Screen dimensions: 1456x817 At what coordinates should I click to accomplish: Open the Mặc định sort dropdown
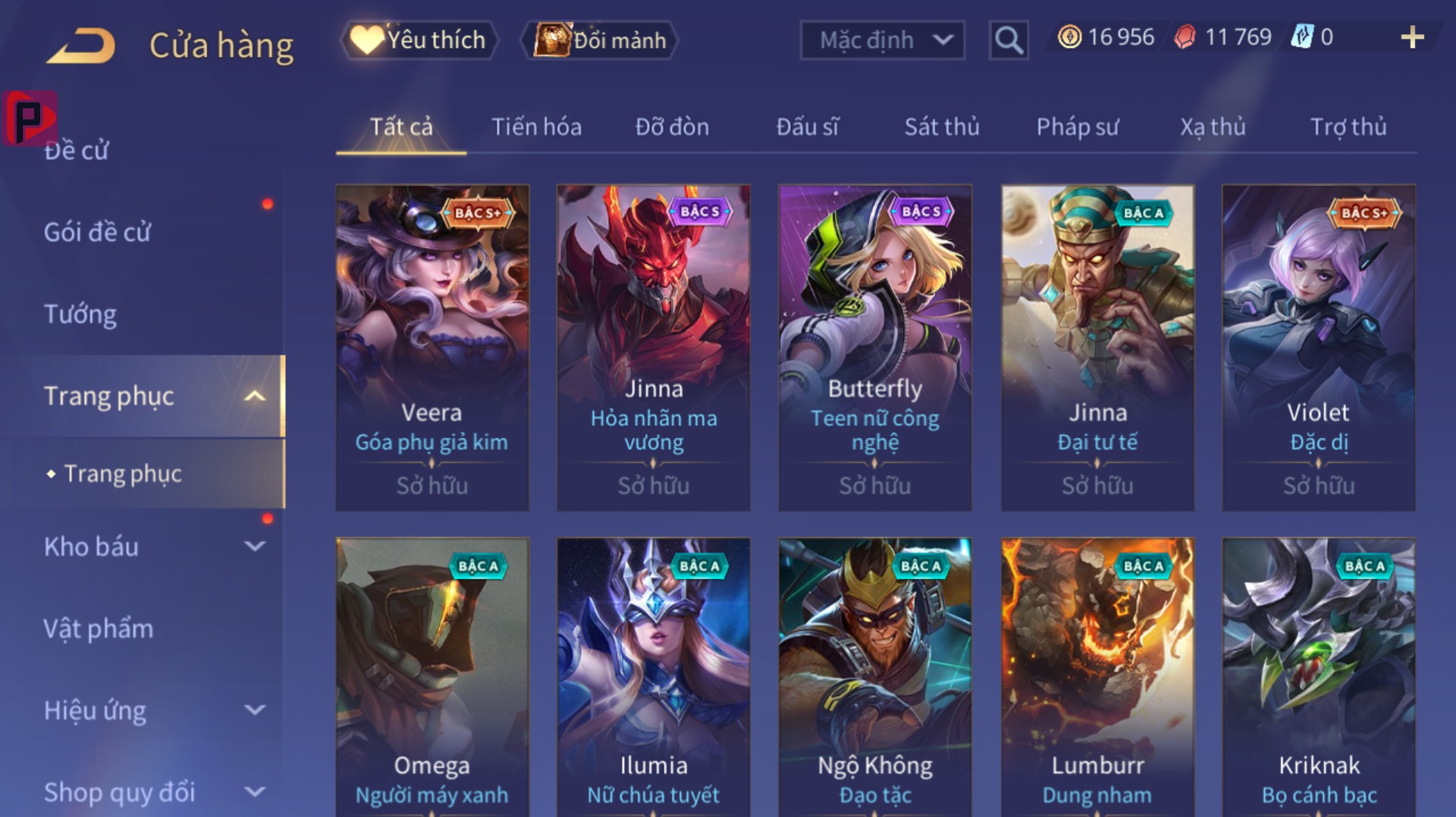[883, 39]
